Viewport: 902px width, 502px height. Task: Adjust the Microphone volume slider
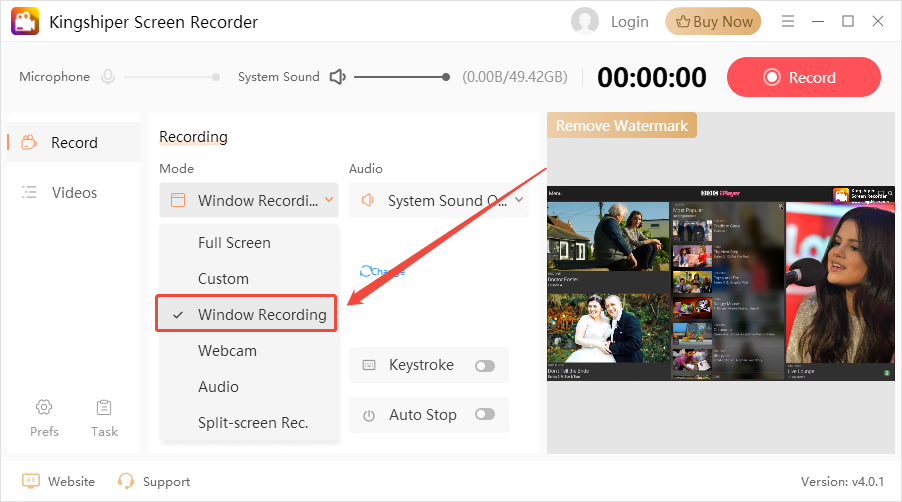pos(171,77)
